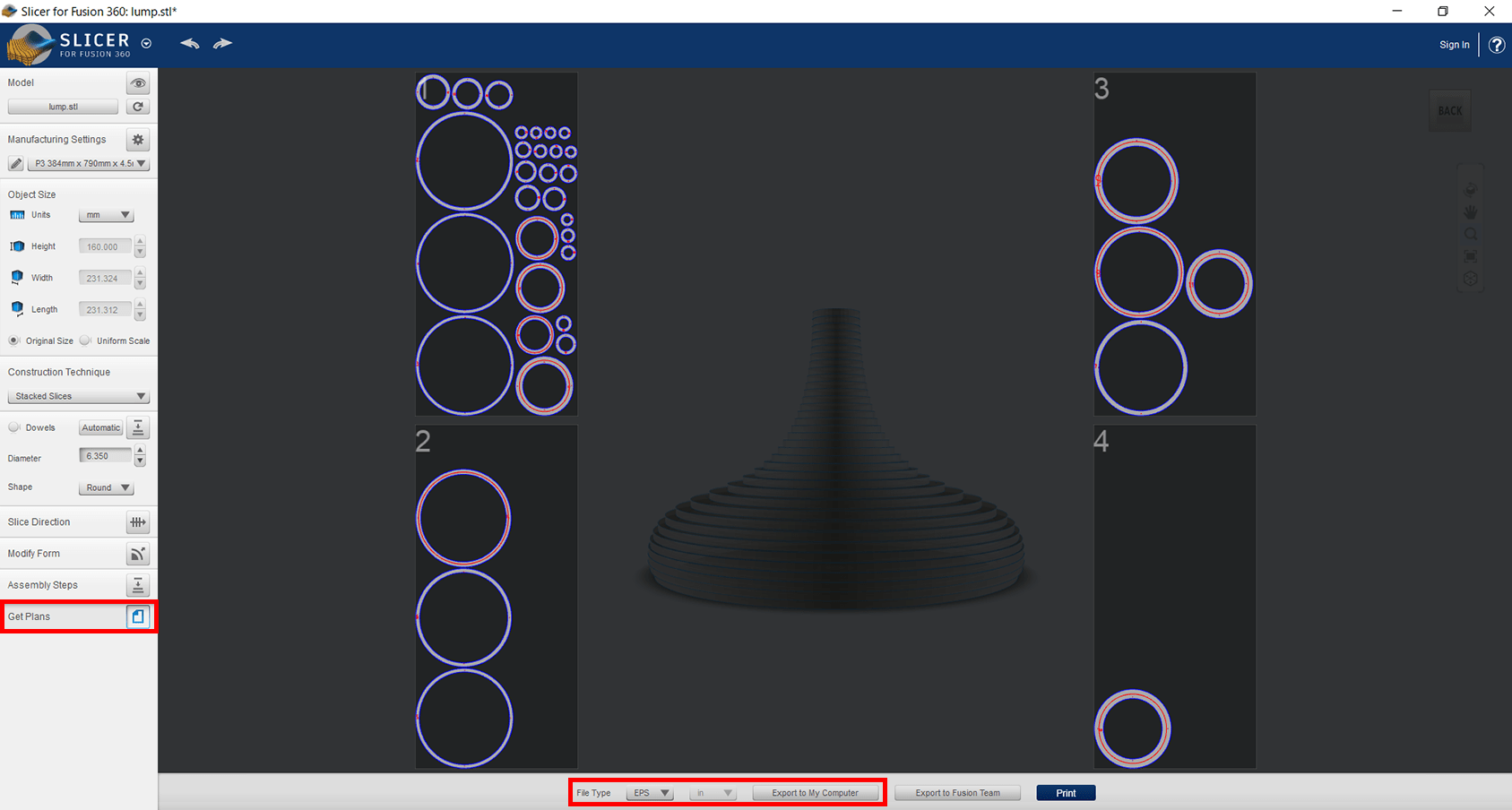Click the Height cube icon
Screen dimensions: 1512x810
click(17, 246)
